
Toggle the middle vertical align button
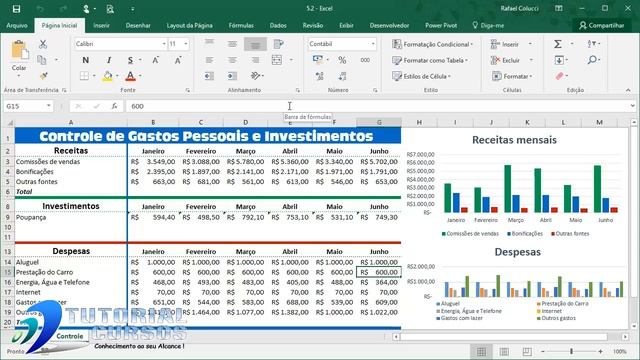point(232,44)
